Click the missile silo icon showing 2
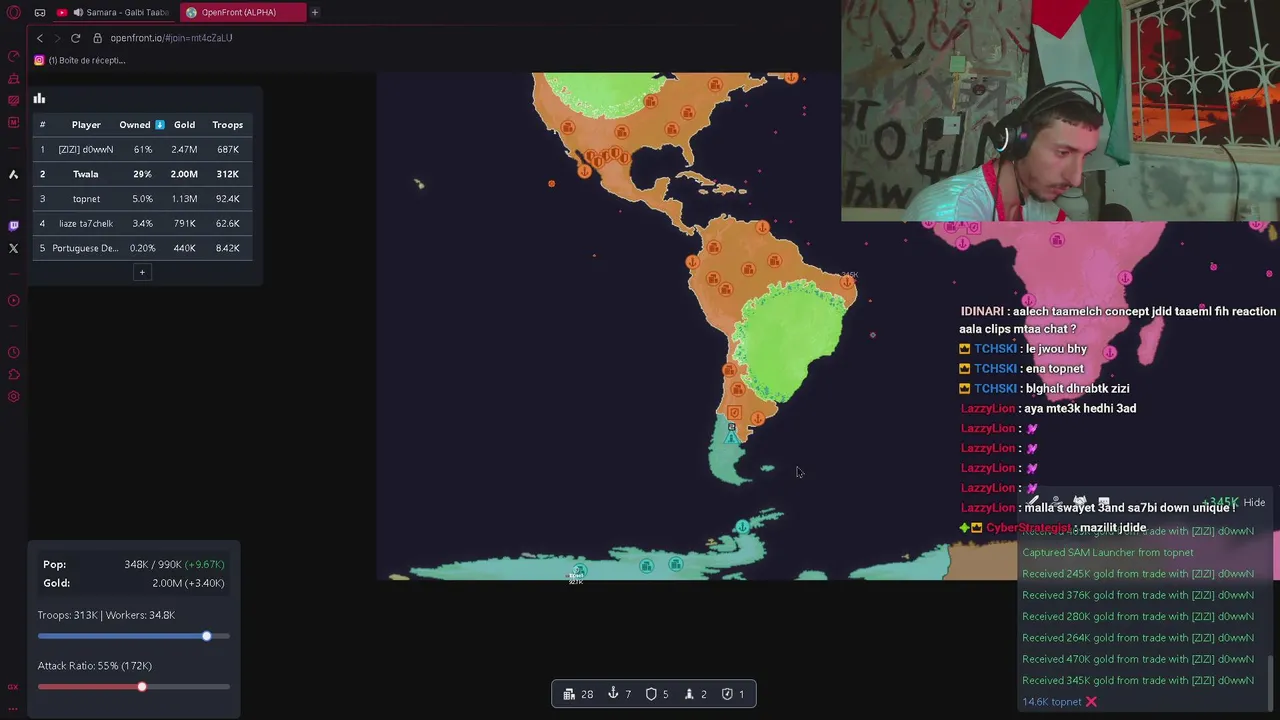Image resolution: width=1280 pixels, height=720 pixels. click(x=689, y=694)
